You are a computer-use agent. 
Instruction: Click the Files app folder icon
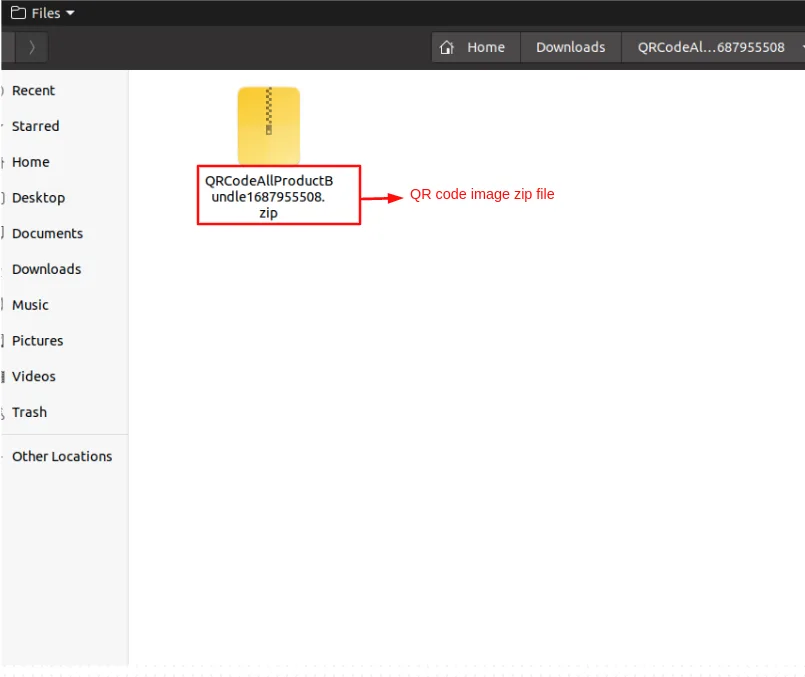[18, 13]
